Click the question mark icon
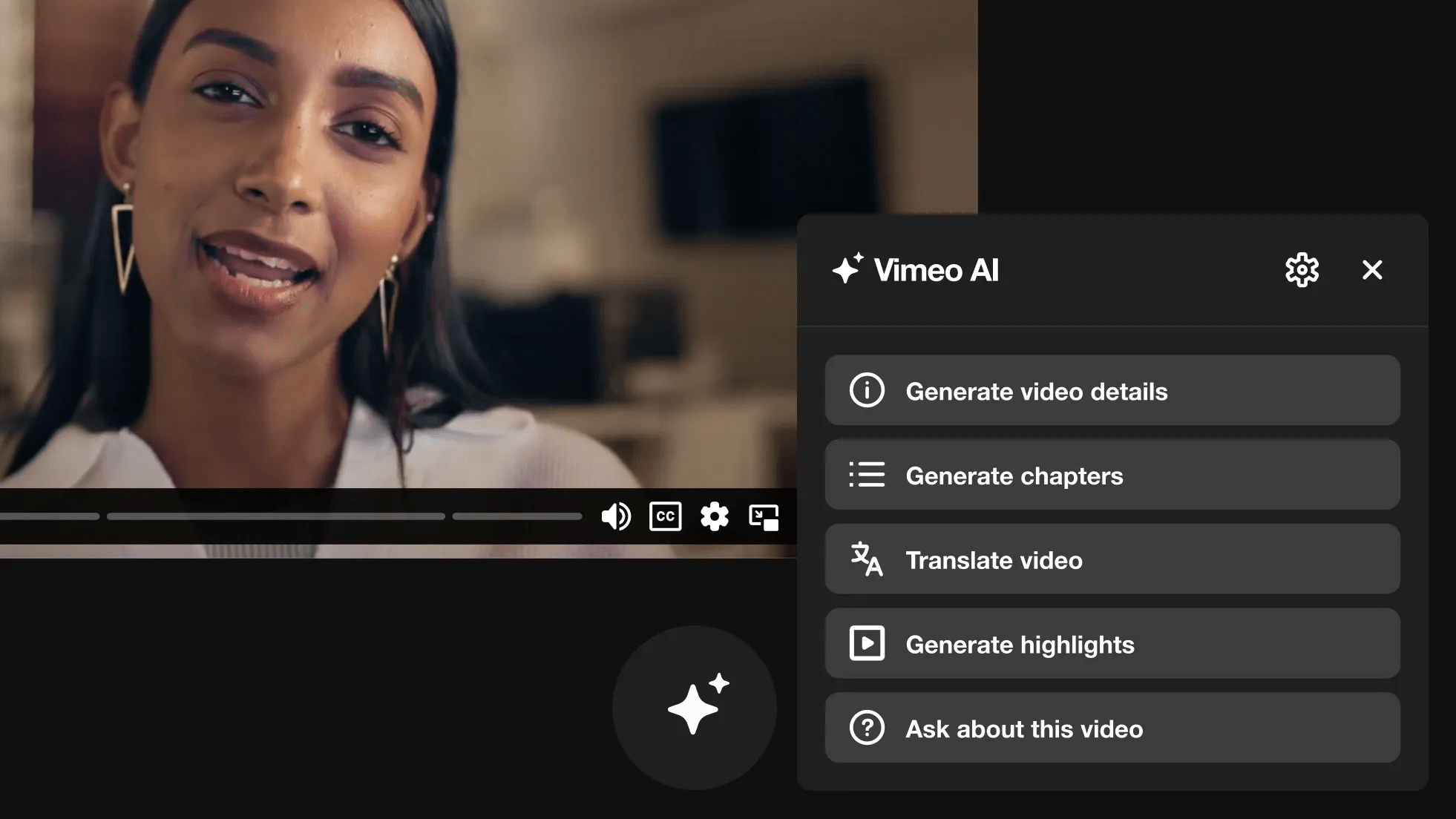 867,728
